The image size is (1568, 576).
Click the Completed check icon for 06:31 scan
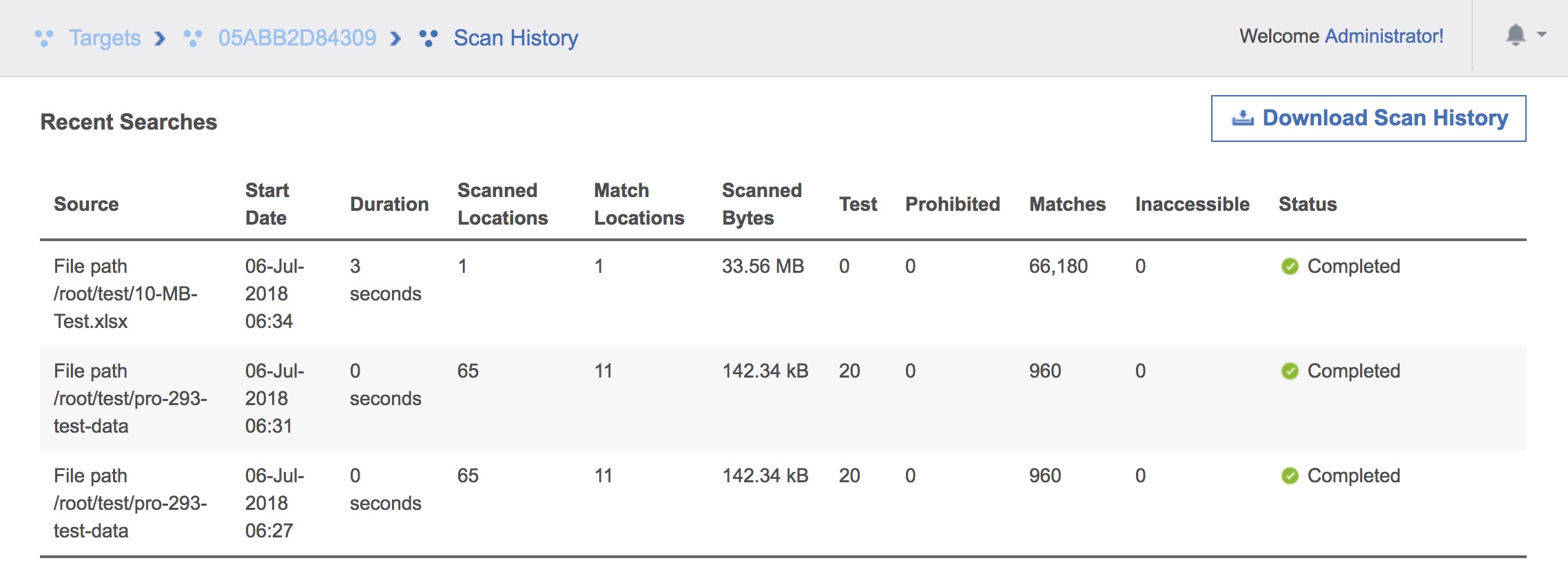1290,371
